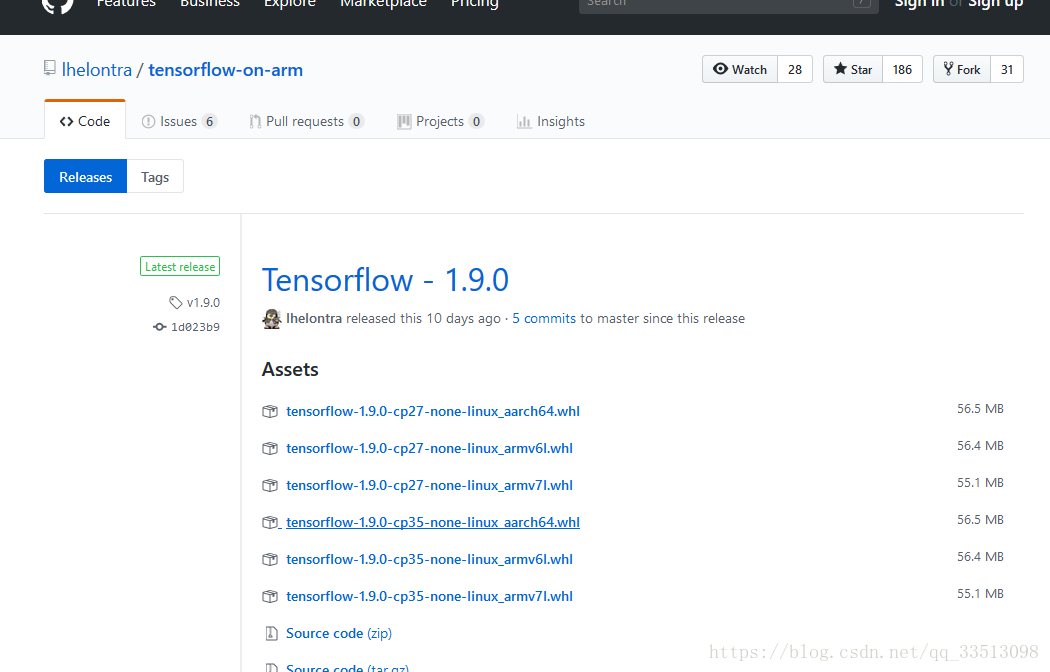This screenshot has width=1050, height=672.
Task: Click the Latest release badge
Action: point(180,266)
